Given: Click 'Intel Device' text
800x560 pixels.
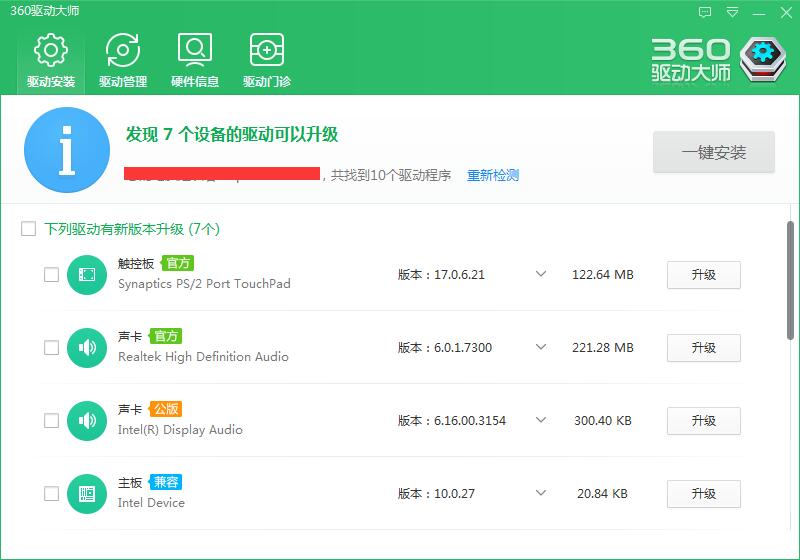Looking at the screenshot, I should pos(151,503).
